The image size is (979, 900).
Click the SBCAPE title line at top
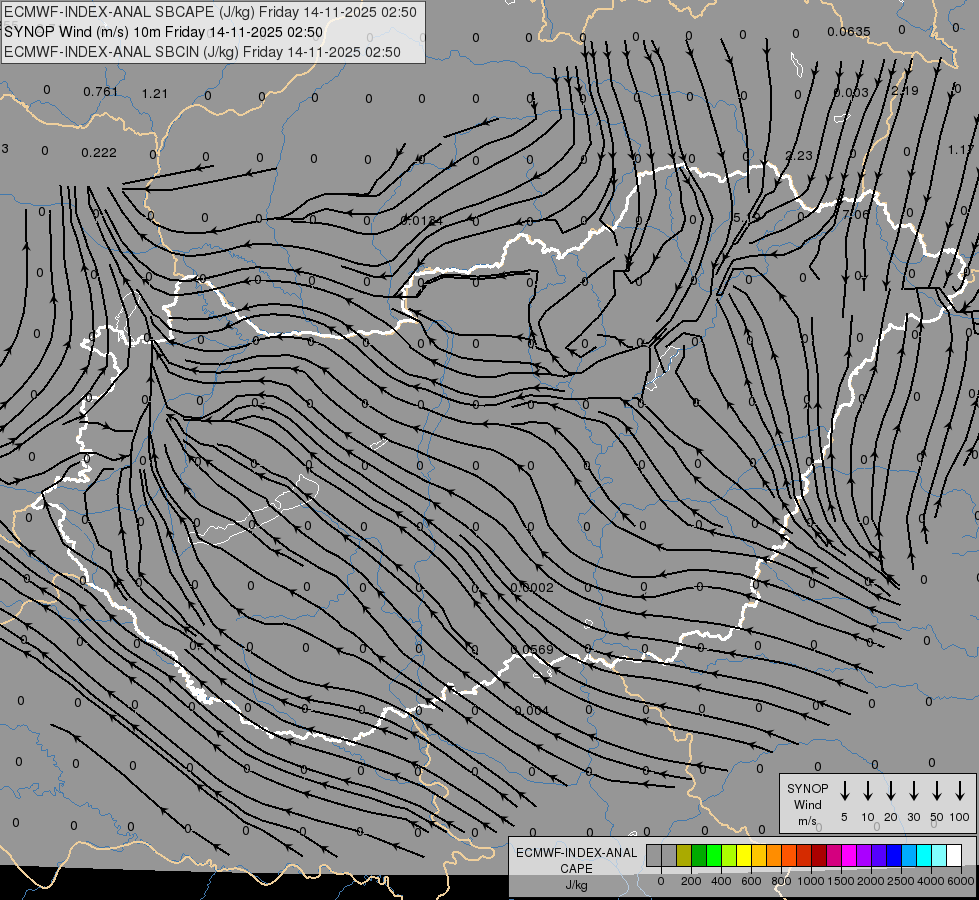coord(210,12)
